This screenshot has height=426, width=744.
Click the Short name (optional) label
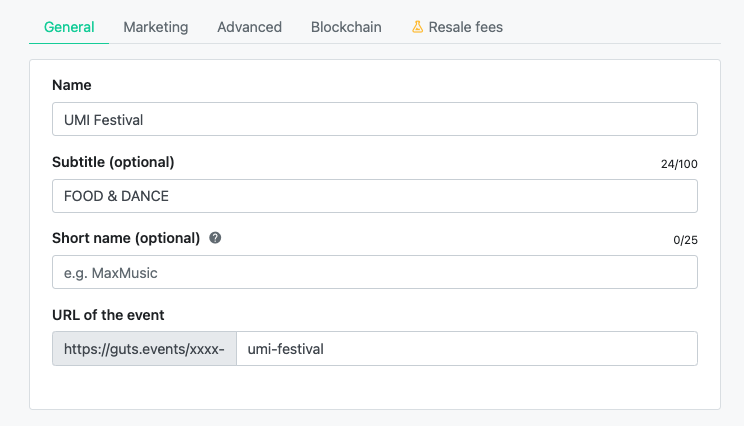[x=126, y=238]
